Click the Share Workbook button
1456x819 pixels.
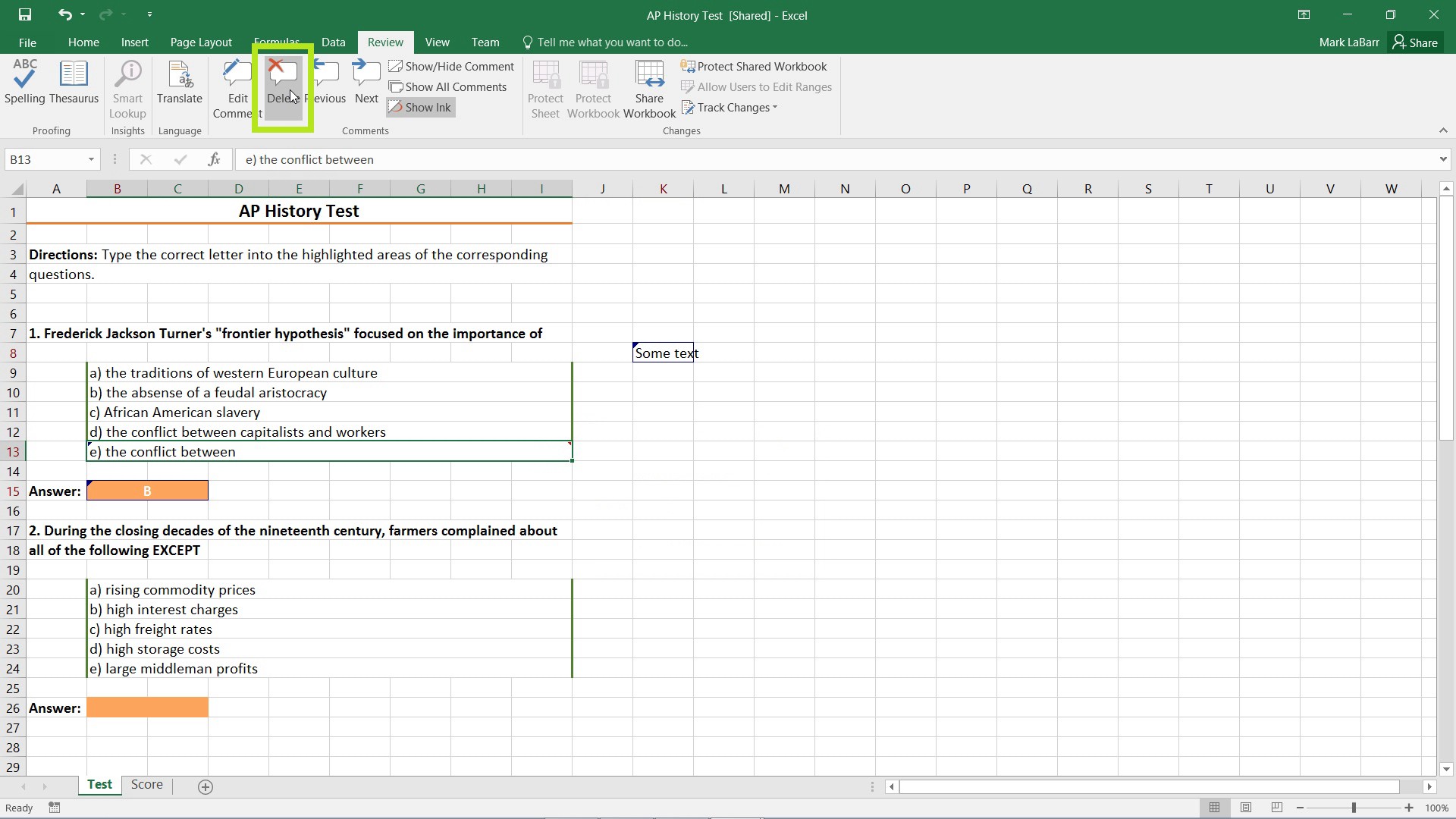649,89
